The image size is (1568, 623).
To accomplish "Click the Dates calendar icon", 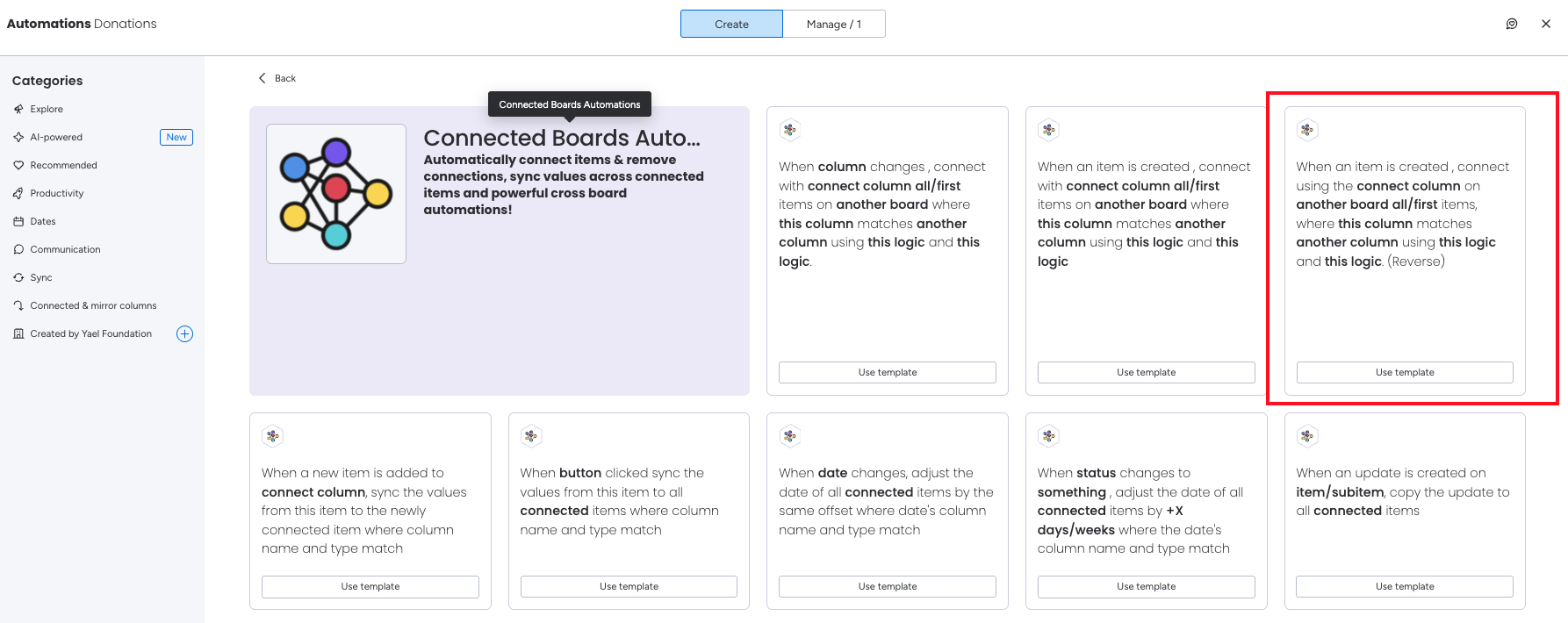I will (18, 221).
